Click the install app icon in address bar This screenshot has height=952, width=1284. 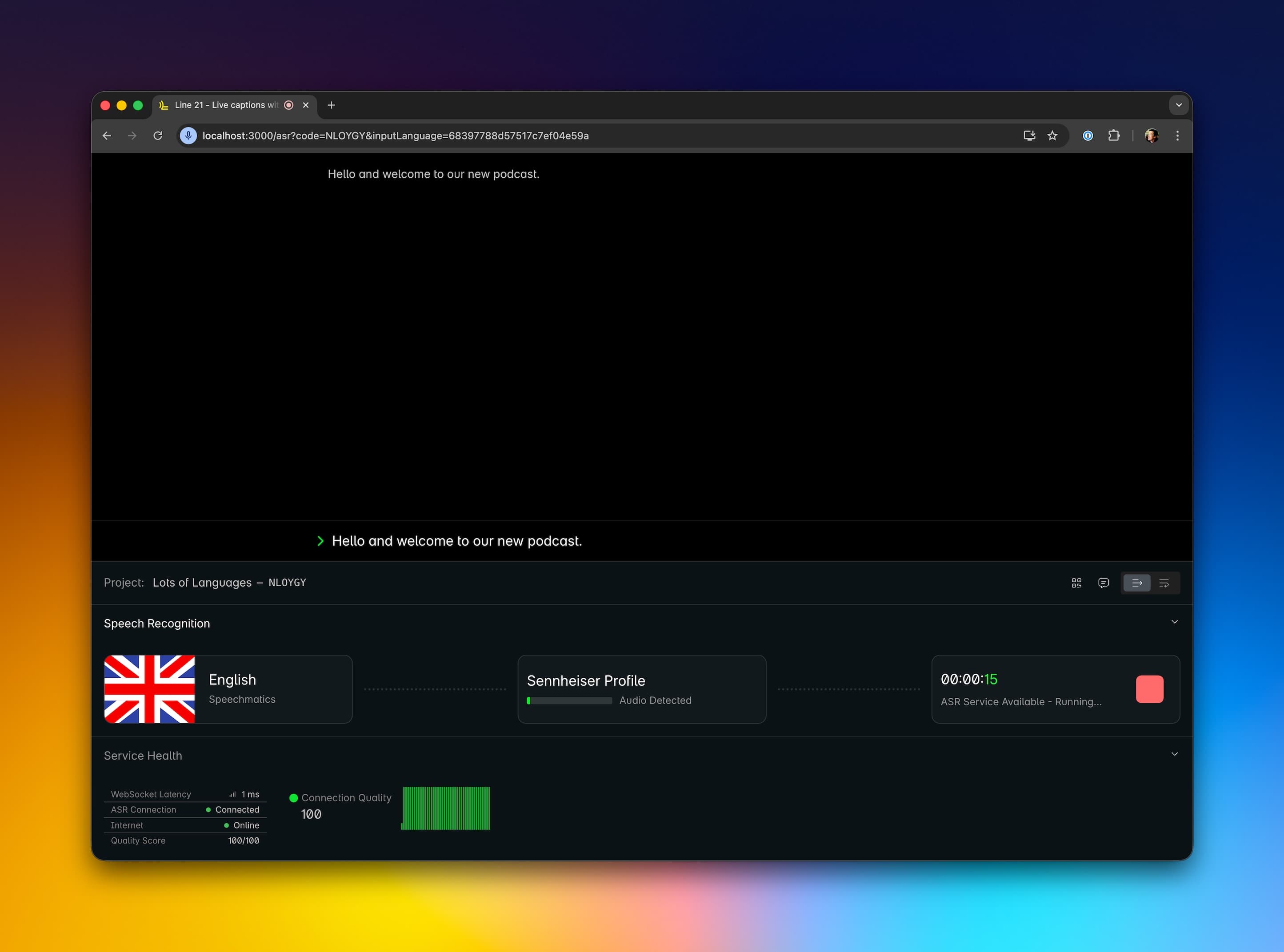point(1029,136)
